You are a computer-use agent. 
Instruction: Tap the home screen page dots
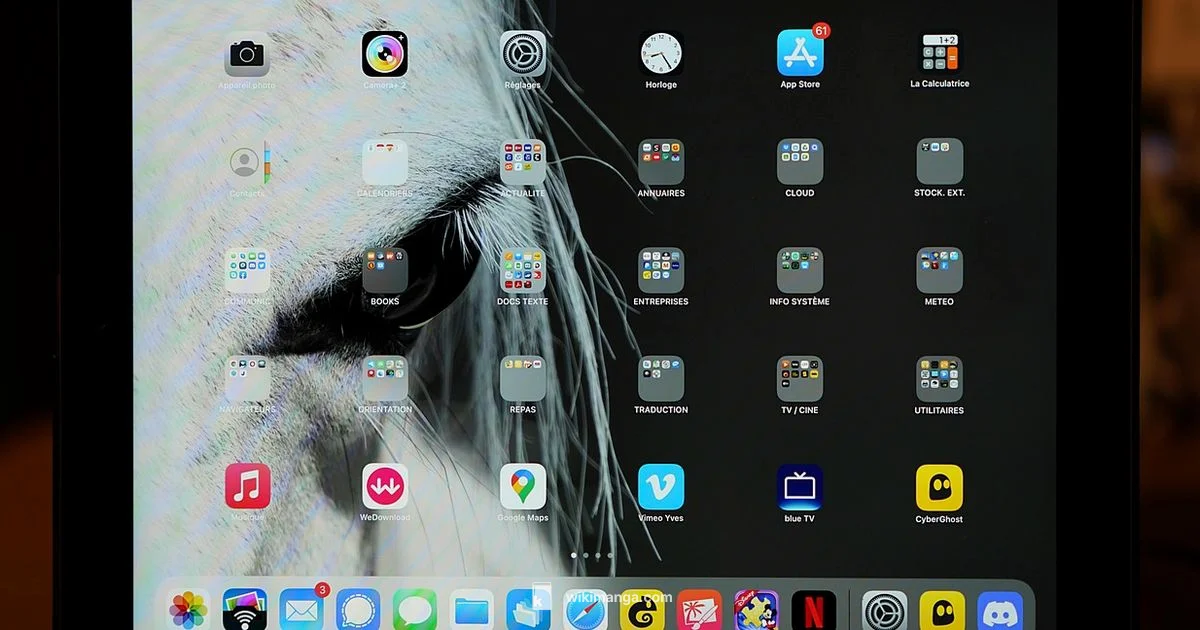point(591,555)
